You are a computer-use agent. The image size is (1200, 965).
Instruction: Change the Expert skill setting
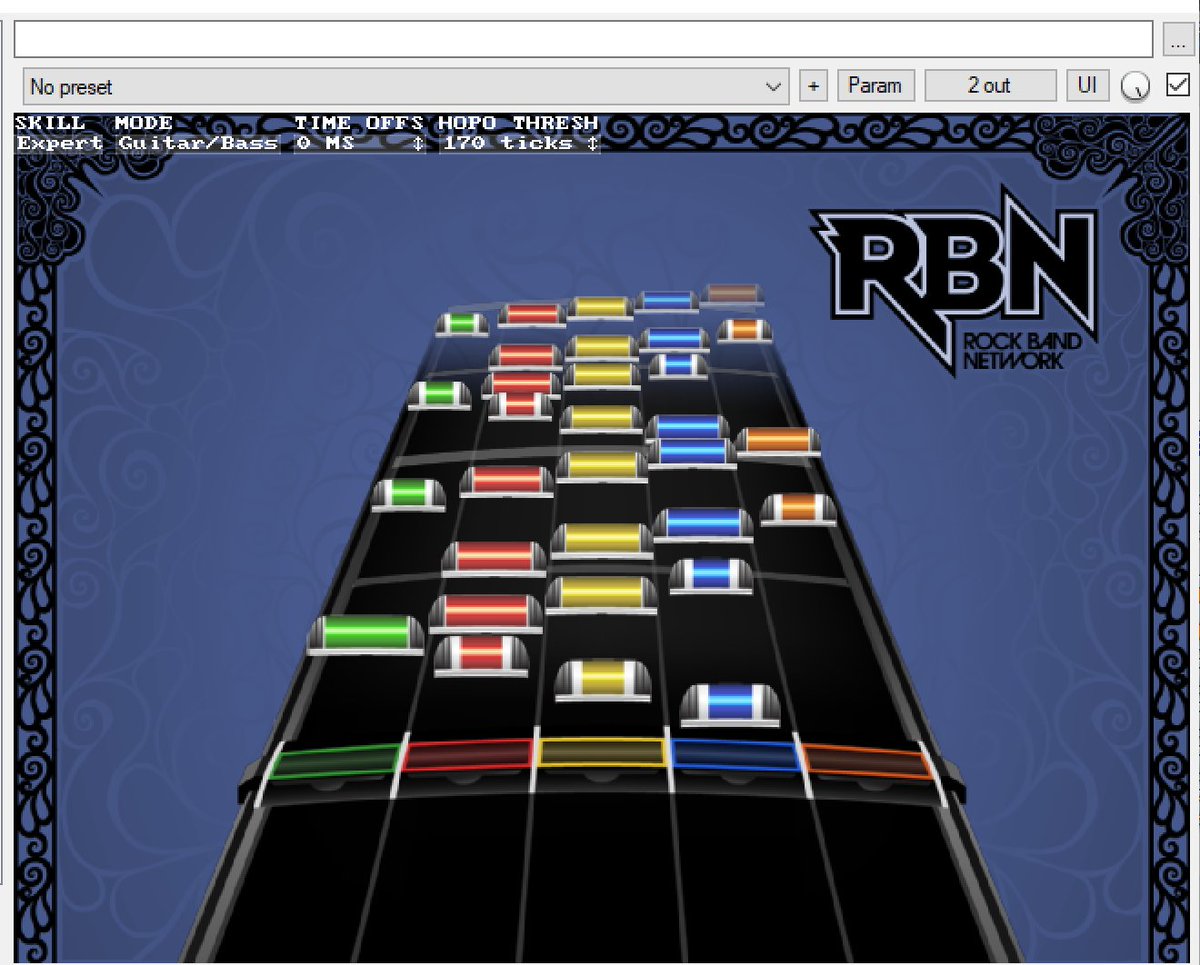pyautogui.click(x=59, y=143)
